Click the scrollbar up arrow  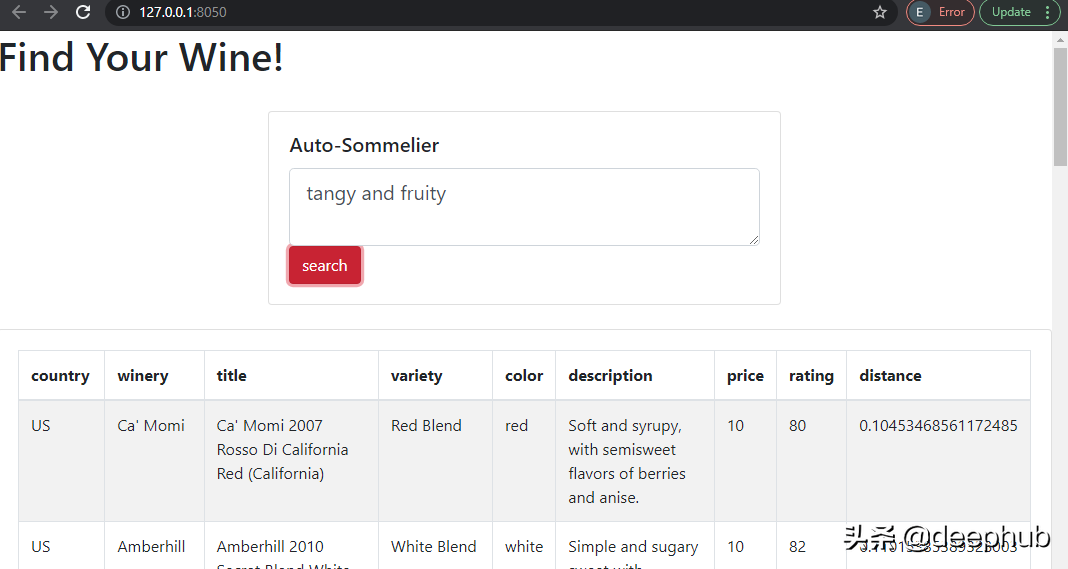coord(1061,40)
